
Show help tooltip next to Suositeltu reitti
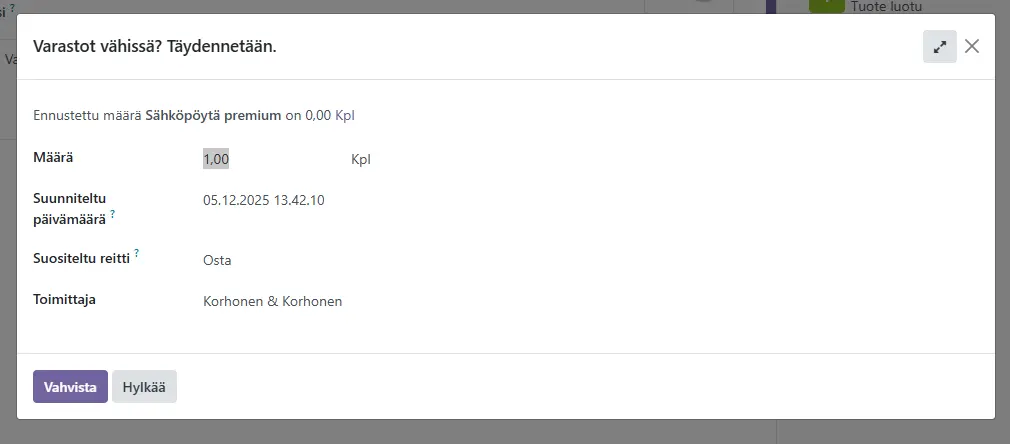point(136,253)
